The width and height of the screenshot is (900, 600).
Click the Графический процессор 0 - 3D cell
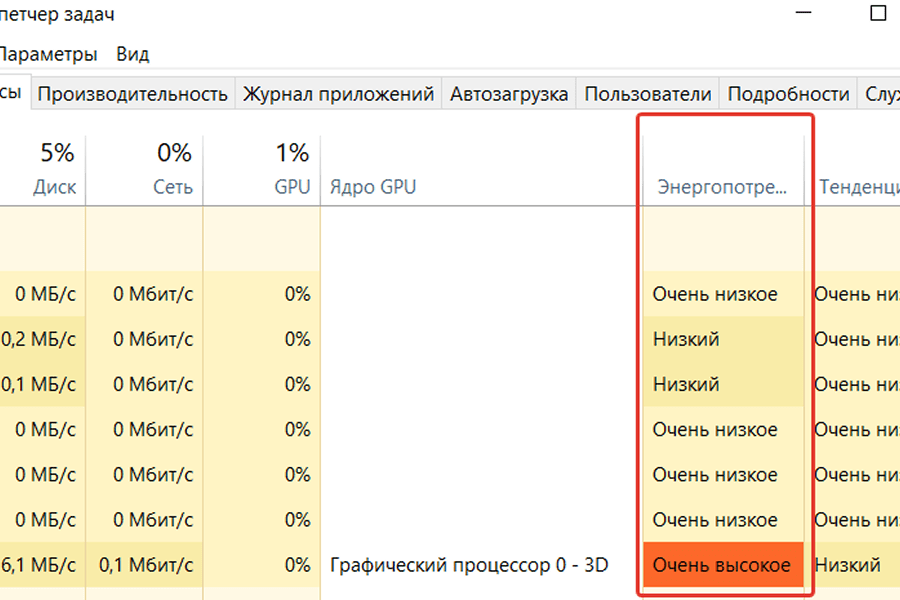[468, 565]
